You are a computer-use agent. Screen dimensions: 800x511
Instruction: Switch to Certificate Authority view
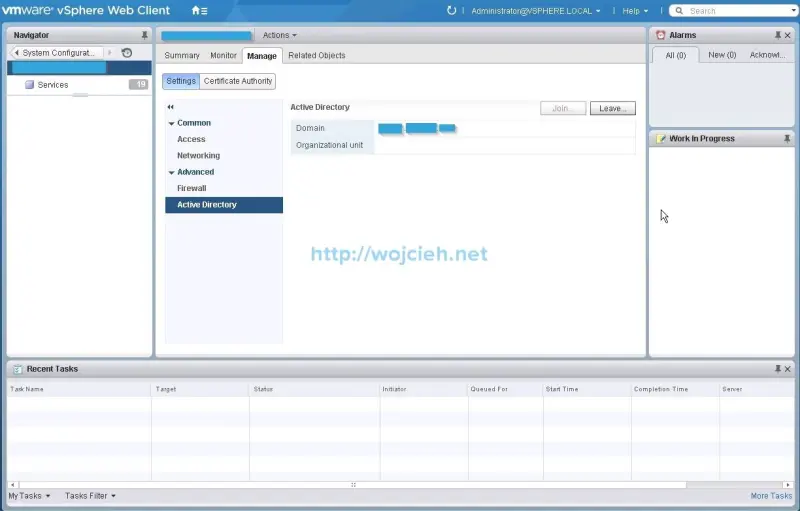[x=238, y=81]
